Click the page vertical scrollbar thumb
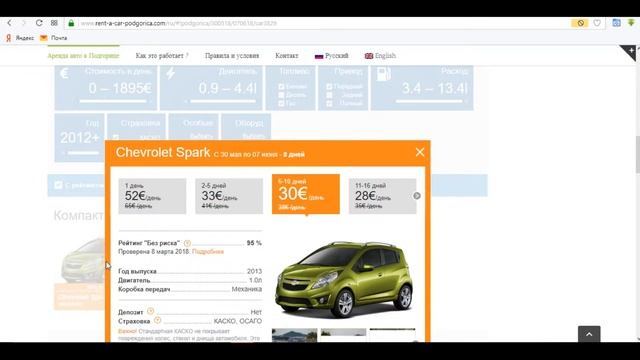The width and height of the screenshot is (640, 360). (638, 155)
